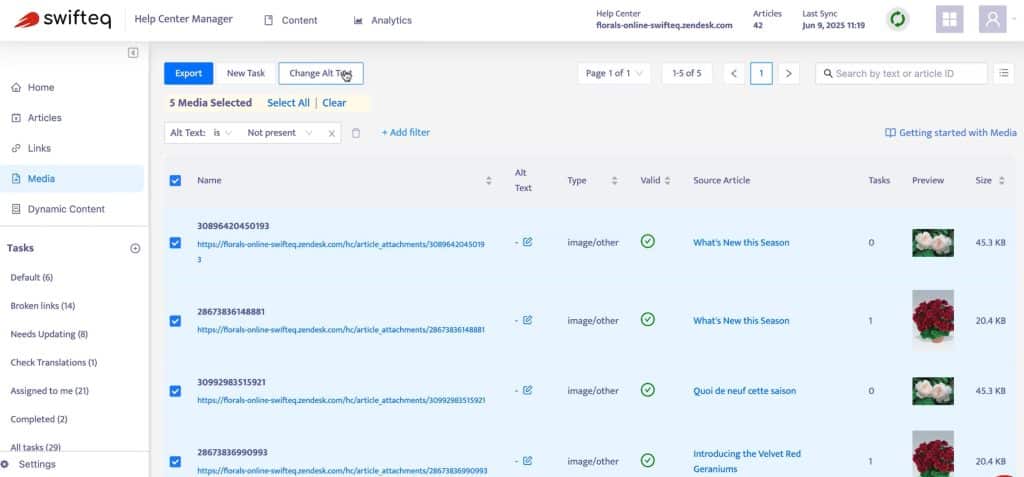Open Needs Updating (8) task list
Viewport: 1024px width, 477px height.
(x=49, y=334)
